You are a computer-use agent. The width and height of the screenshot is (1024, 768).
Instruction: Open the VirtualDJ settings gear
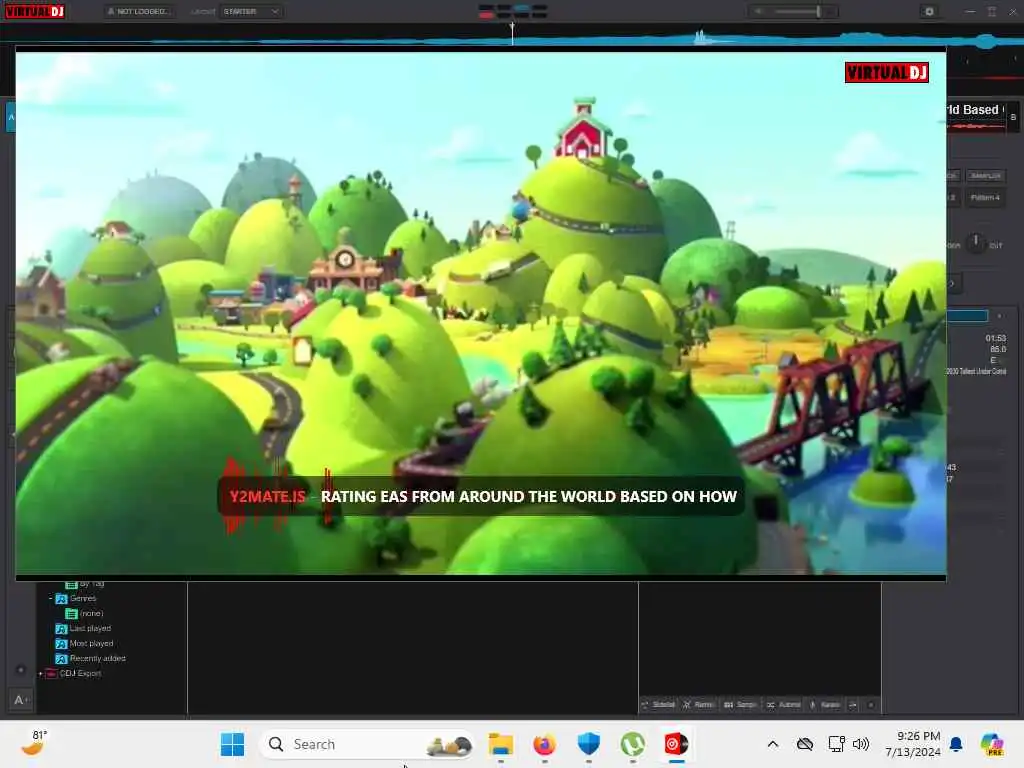coord(929,11)
